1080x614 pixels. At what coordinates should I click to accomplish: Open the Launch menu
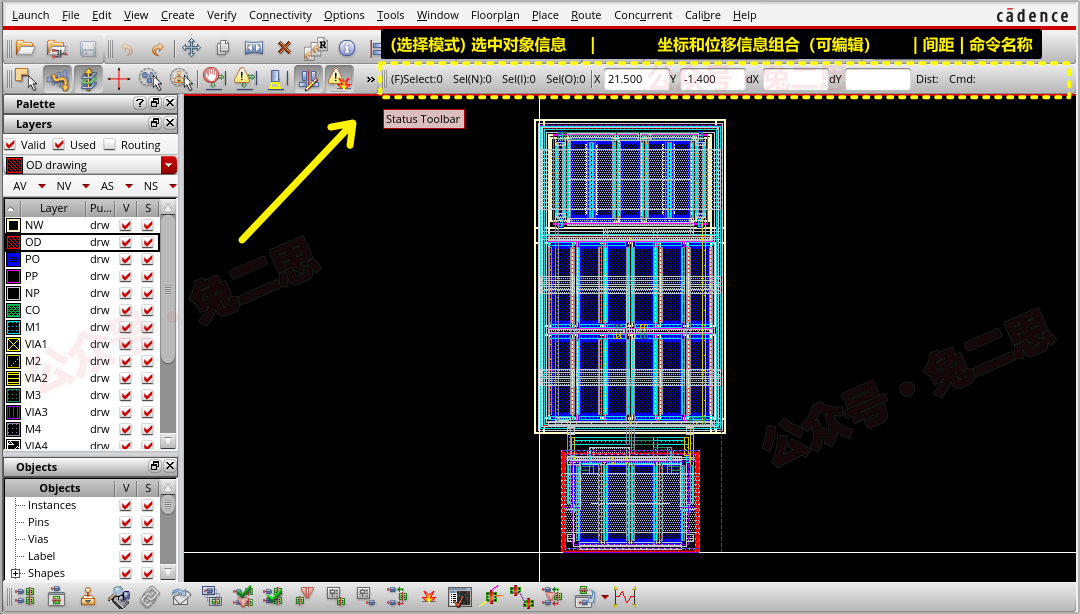pyautogui.click(x=31, y=15)
